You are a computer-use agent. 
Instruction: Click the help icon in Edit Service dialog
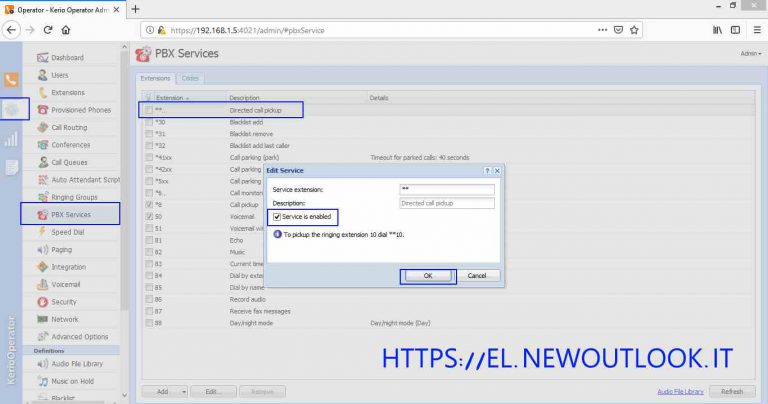point(486,171)
